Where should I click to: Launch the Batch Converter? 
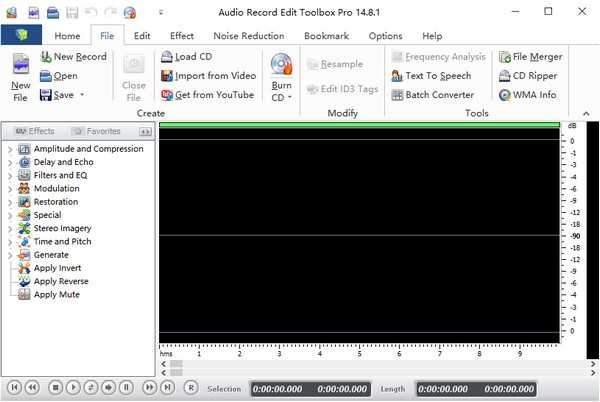(433, 95)
